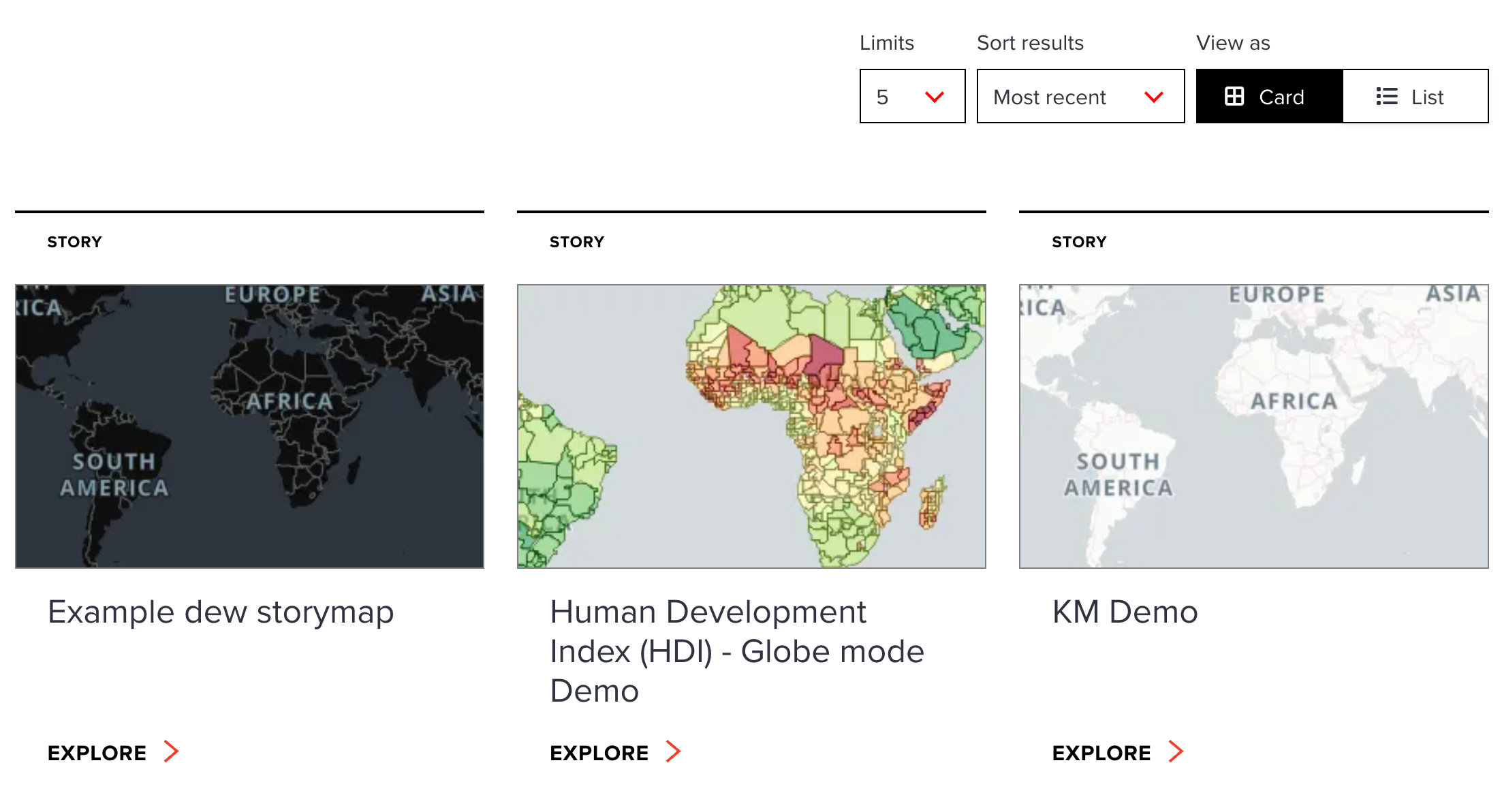Click the red chevron on the Limits selector
The height and width of the screenshot is (812, 1502).
(x=934, y=97)
